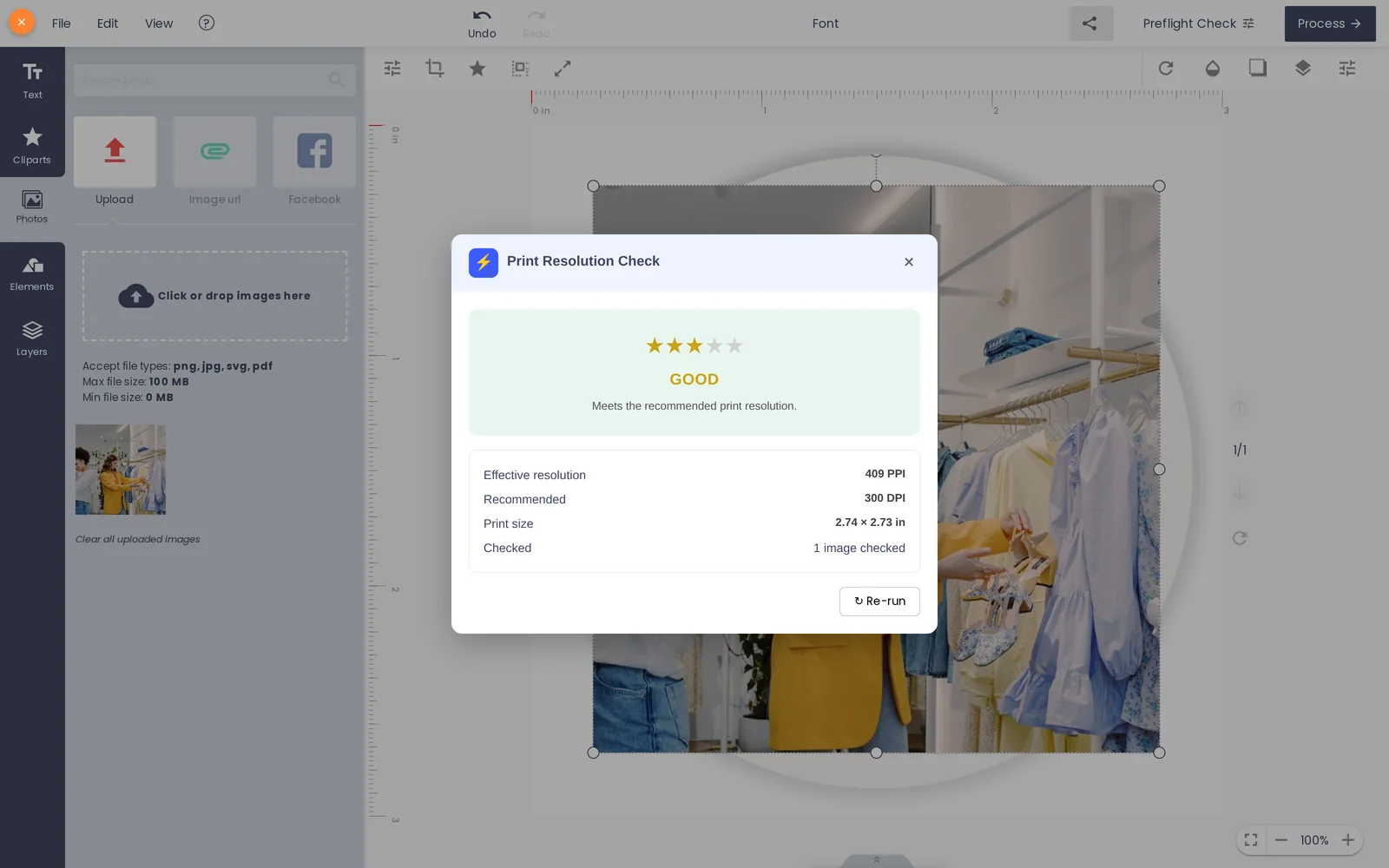Open the File menu
The image size is (1389, 868).
click(x=61, y=23)
